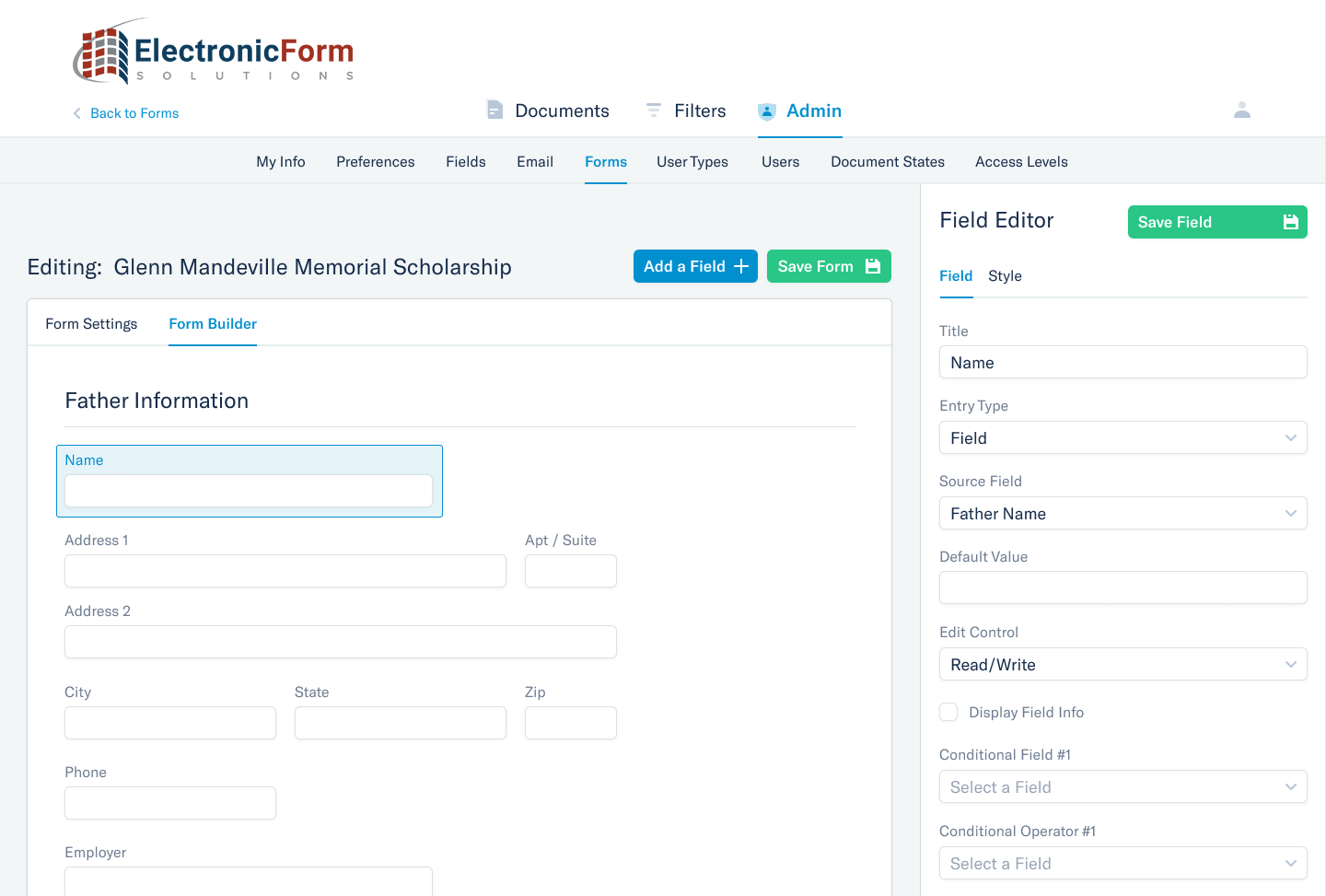The width and height of the screenshot is (1326, 896).
Task: Open the Style tab in Field Editor
Action: (1005, 275)
